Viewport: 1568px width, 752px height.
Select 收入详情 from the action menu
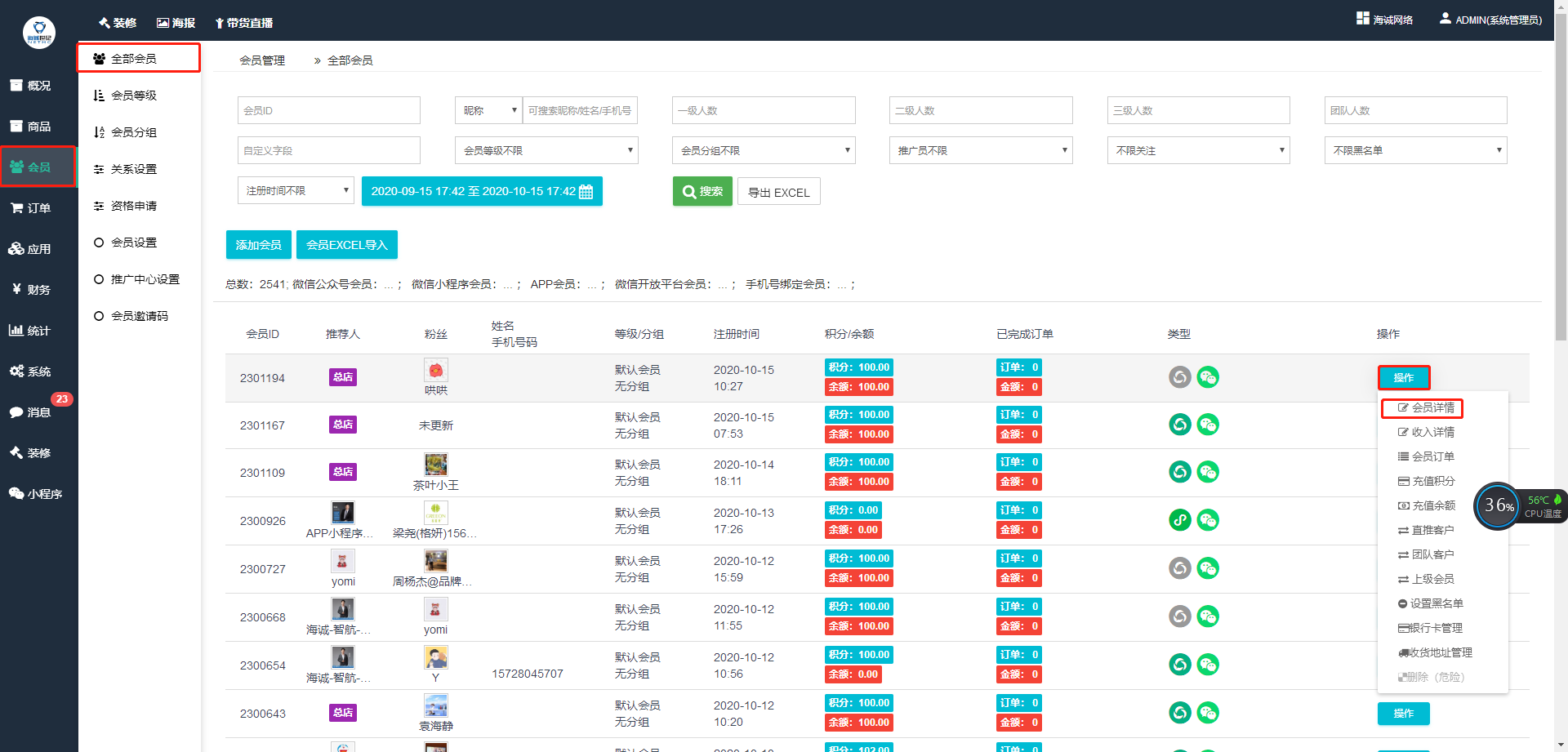pyautogui.click(x=1426, y=432)
